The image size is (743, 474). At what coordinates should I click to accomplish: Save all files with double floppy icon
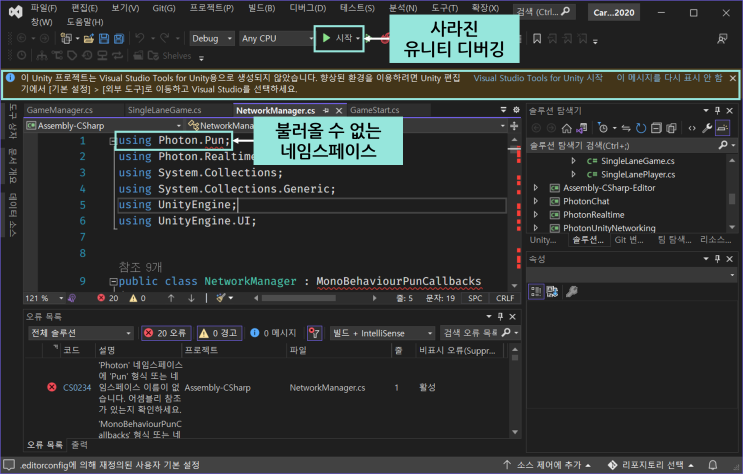pyautogui.click(x=119, y=38)
